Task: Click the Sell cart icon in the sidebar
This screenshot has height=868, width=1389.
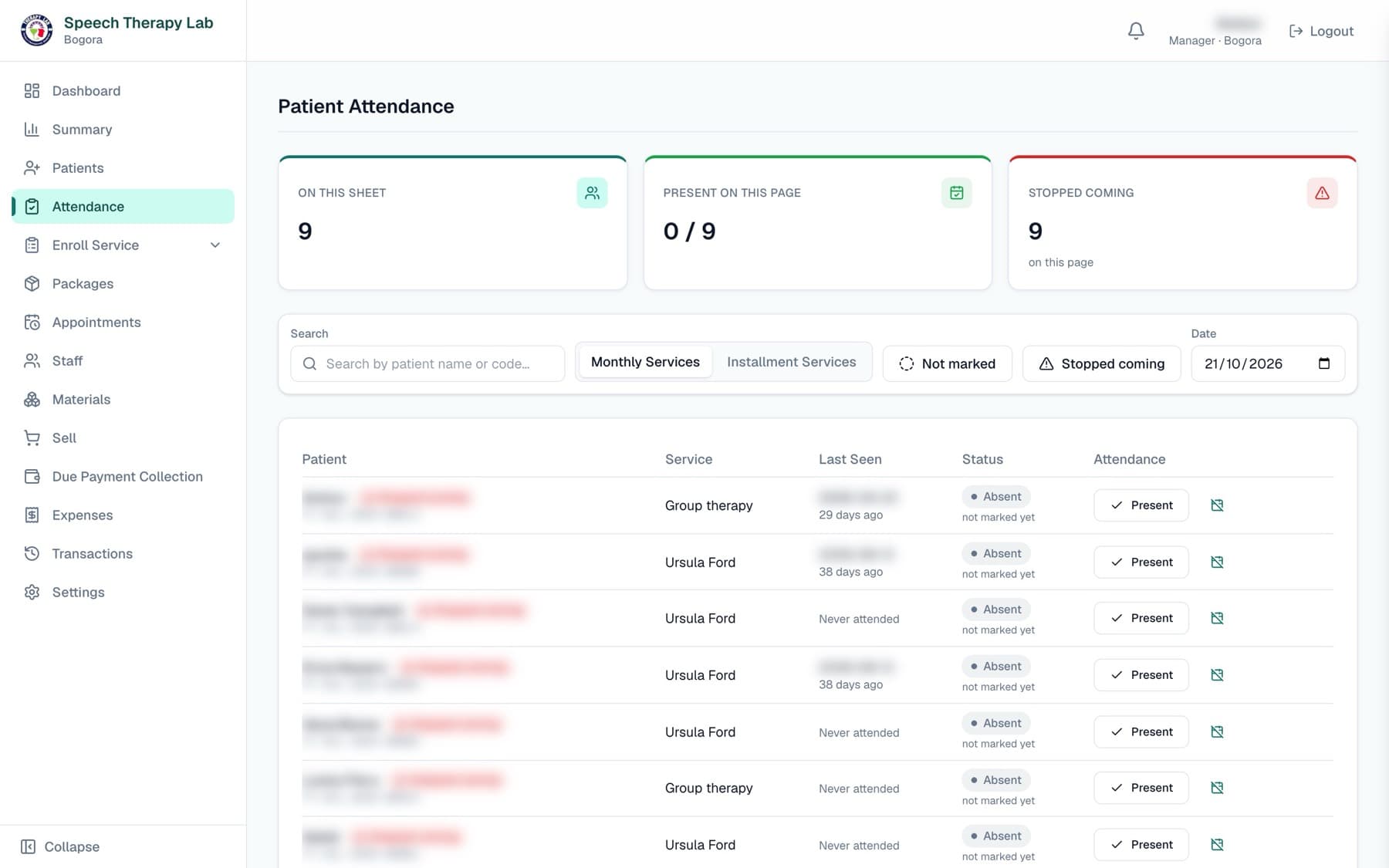Action: pos(32,438)
